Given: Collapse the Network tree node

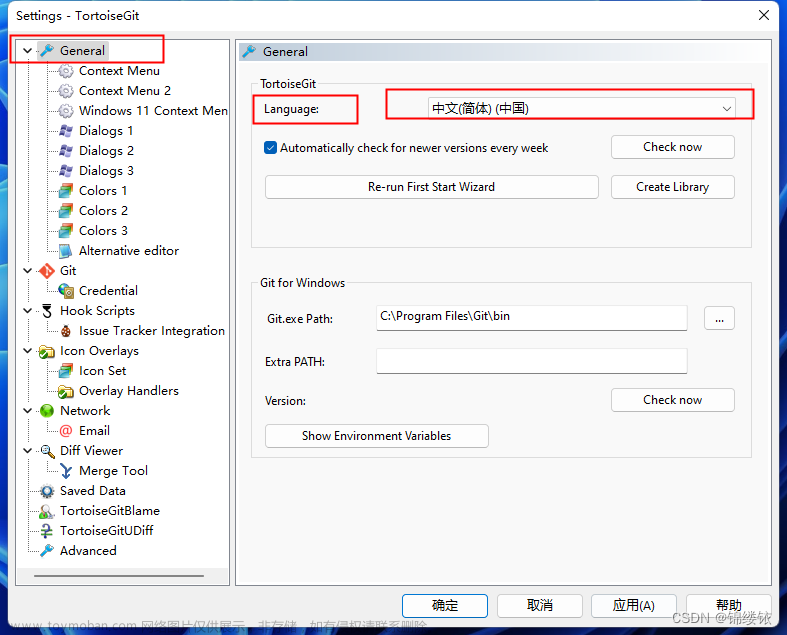Looking at the screenshot, I should [28, 411].
